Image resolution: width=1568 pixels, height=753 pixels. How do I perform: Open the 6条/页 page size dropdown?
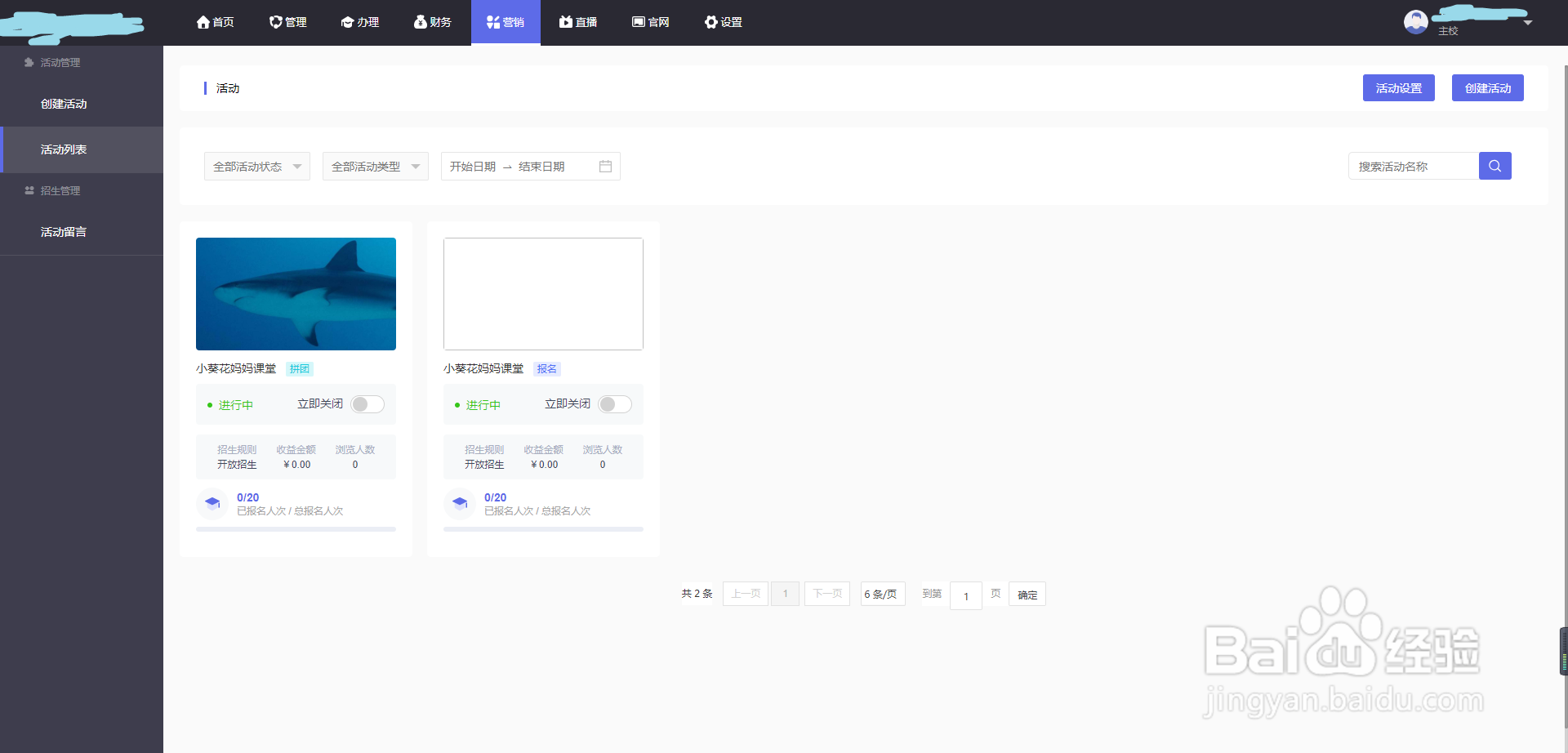(x=882, y=594)
